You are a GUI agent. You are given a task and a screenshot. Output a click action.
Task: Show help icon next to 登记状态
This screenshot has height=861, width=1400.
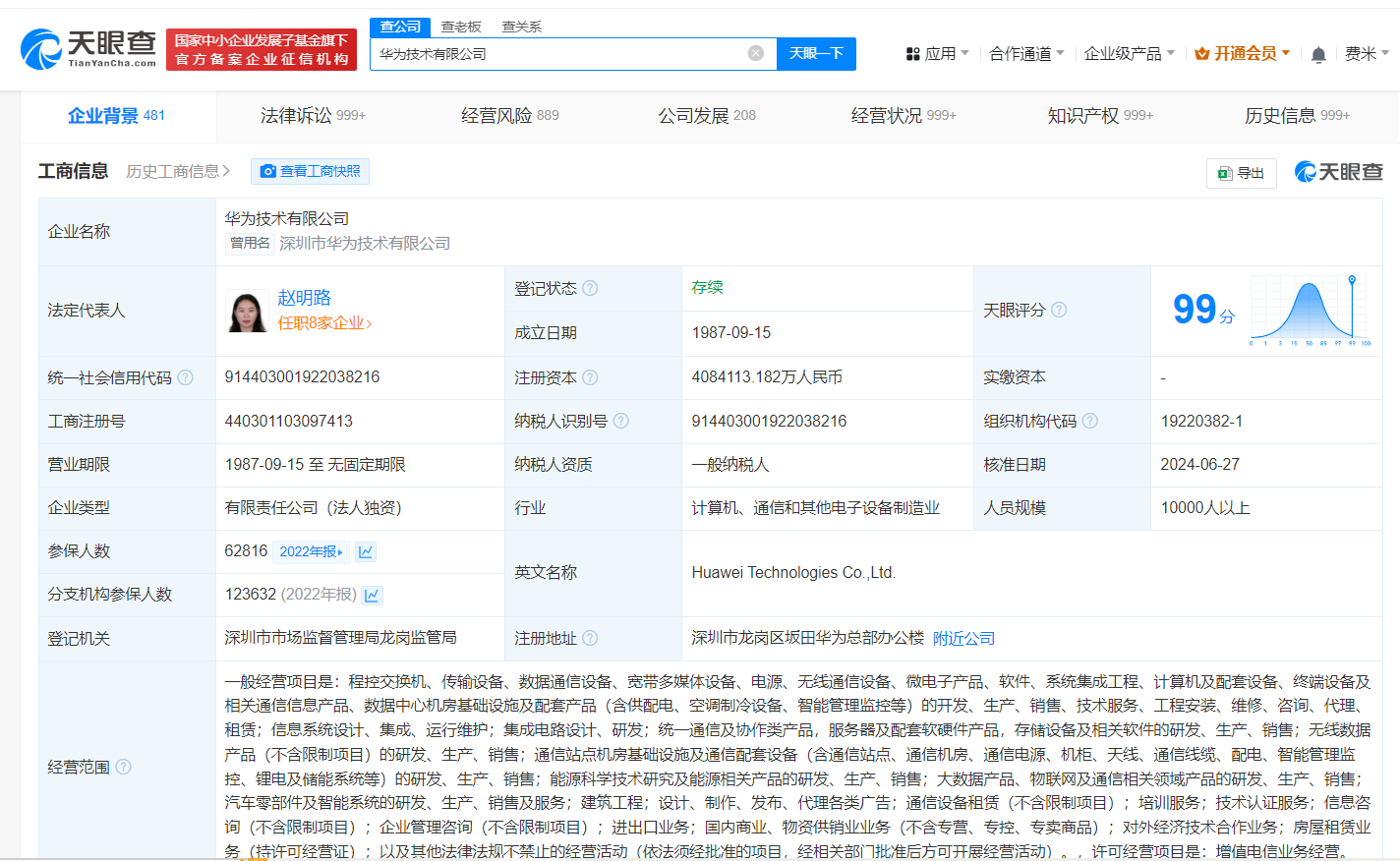pyautogui.click(x=590, y=288)
